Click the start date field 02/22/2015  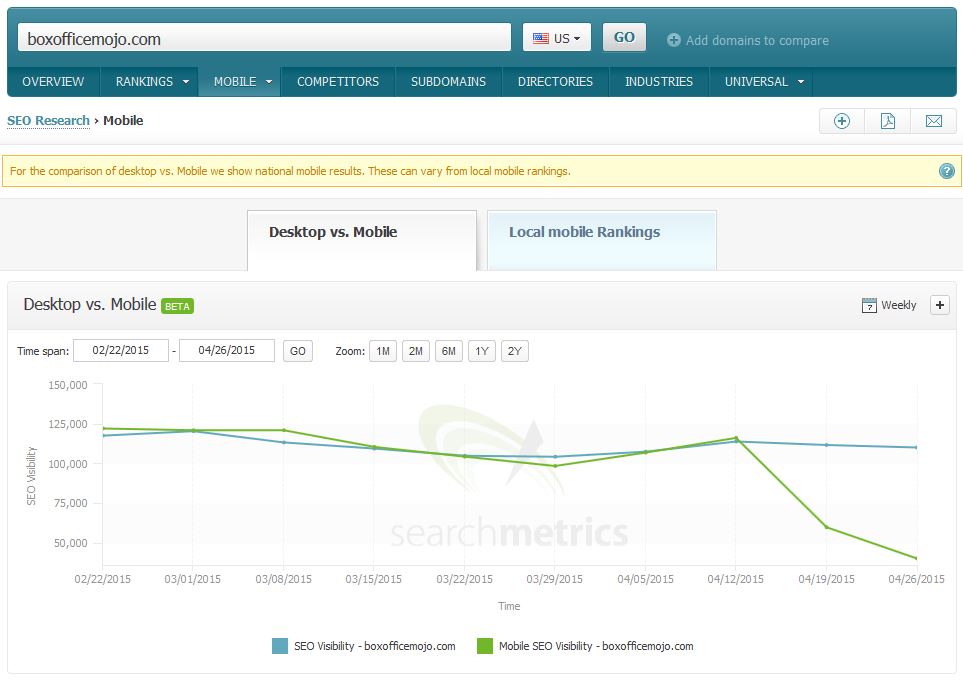pos(121,351)
